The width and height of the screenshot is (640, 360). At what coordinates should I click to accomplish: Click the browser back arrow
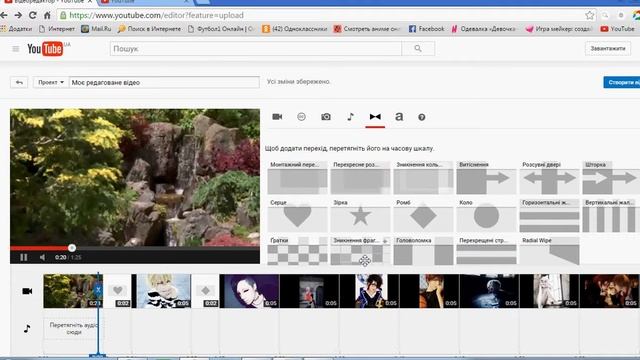coord(4,16)
